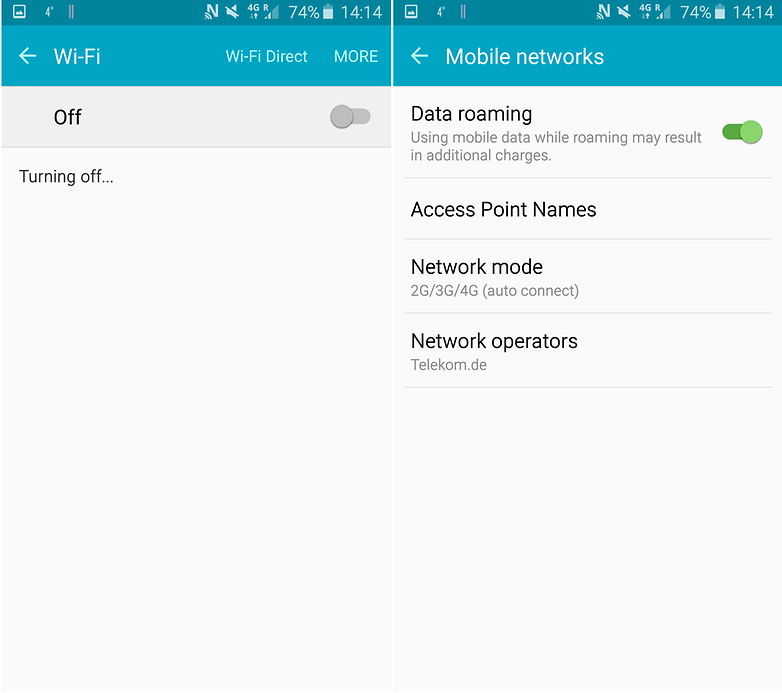
Task: Tap the NFC icon in left status bar
Action: pyautogui.click(x=211, y=11)
